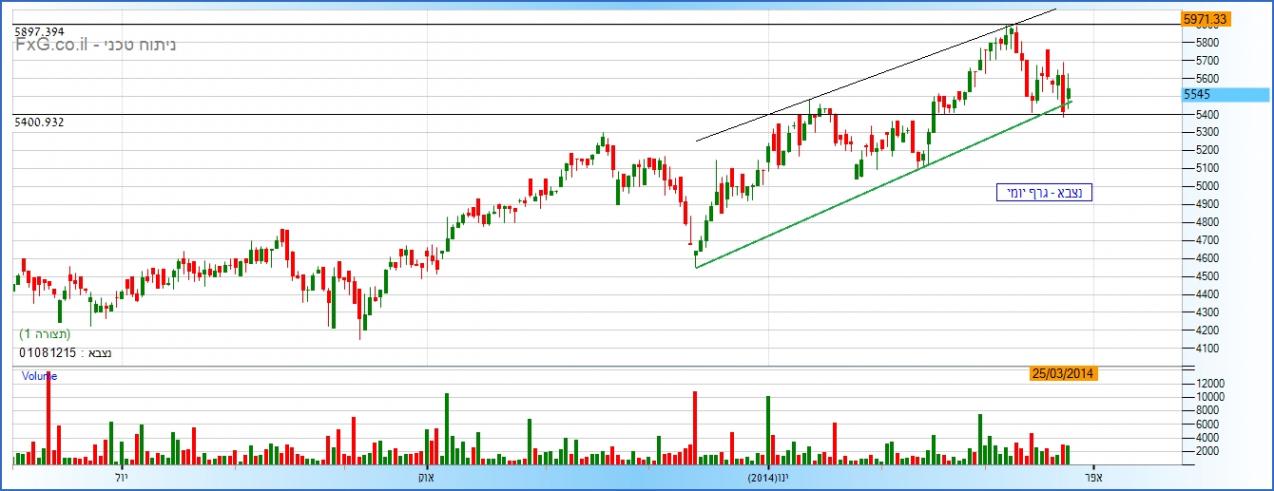Select the 'נצבא - גרף יומי' text box
Image resolution: width=1274 pixels, height=491 pixels.
click(1044, 193)
